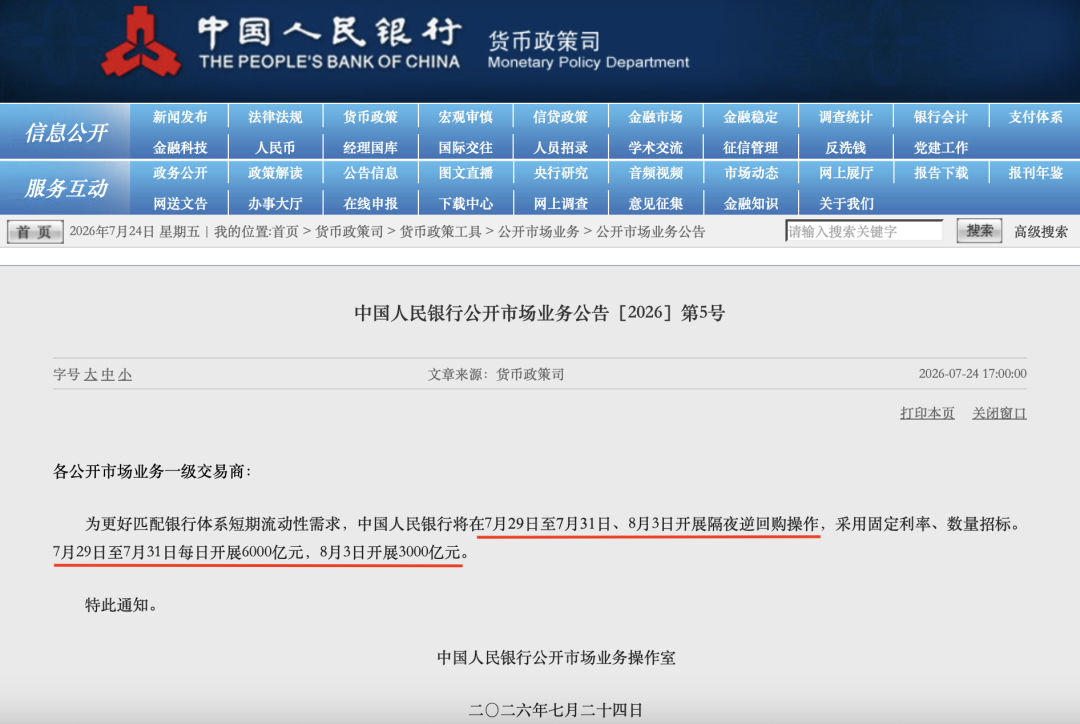
Task: Open 人民币 menu item
Action: tap(275, 147)
